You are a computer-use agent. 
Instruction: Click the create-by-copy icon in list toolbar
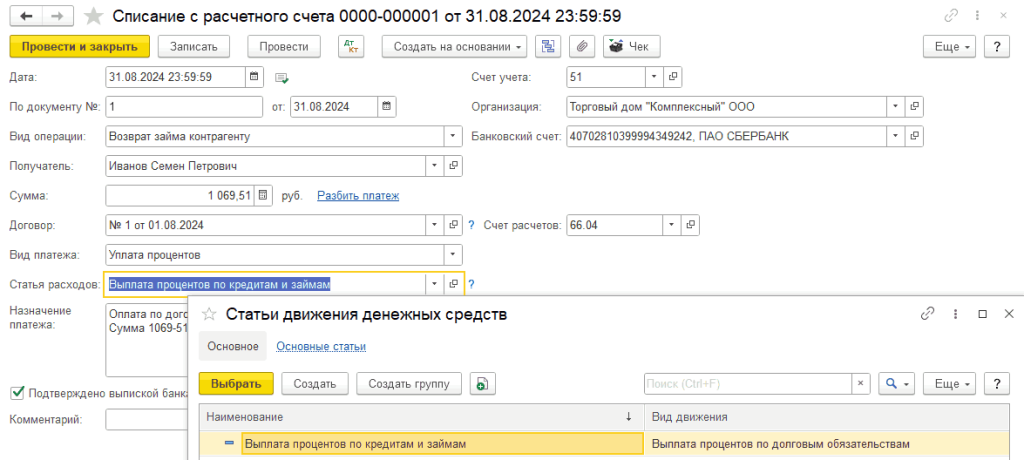(x=482, y=384)
